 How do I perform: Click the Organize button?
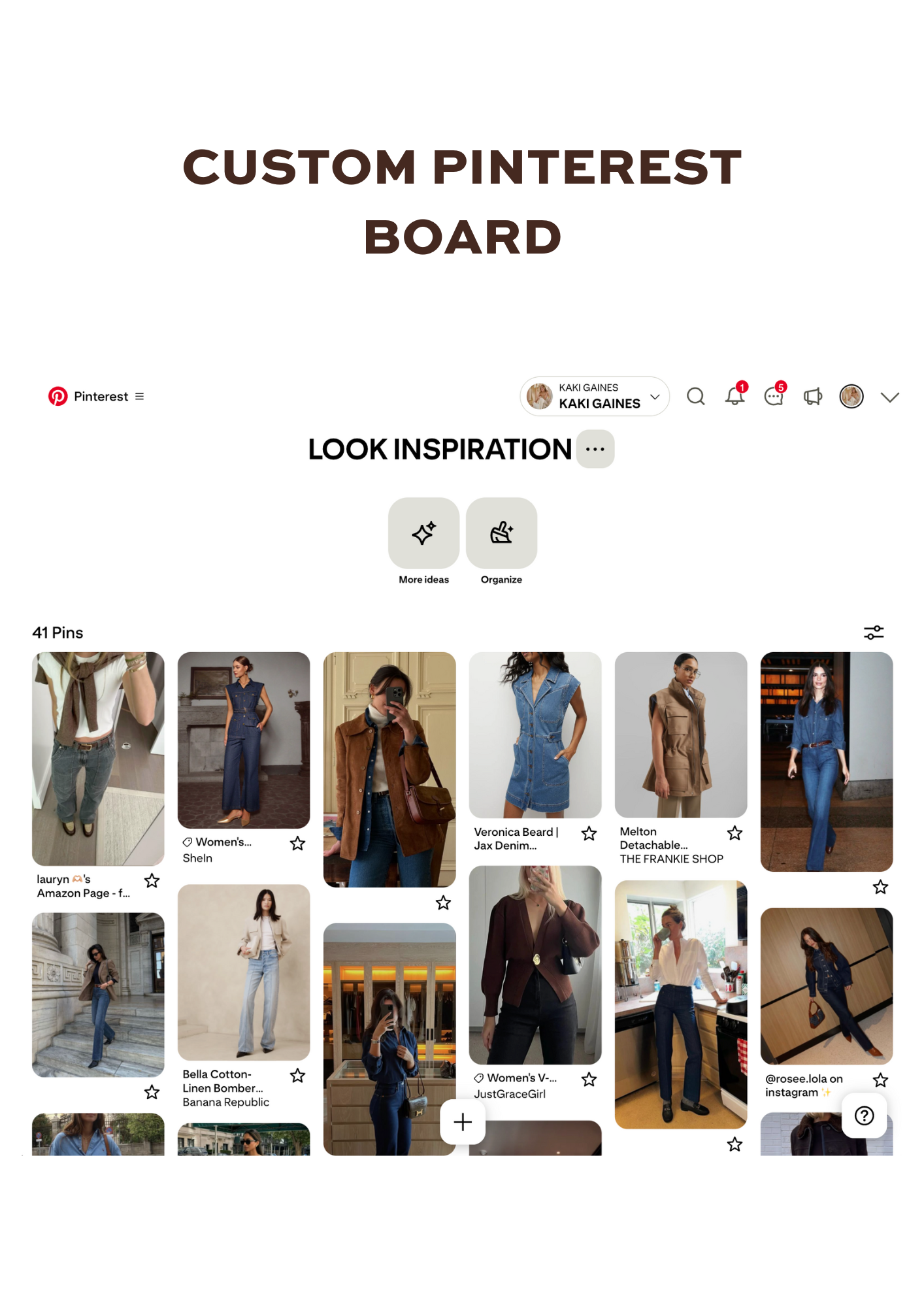pos(502,533)
